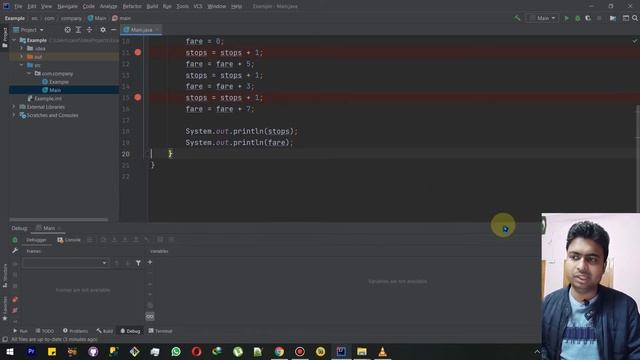Open File Explorer from the taskbar
The width and height of the screenshot is (640, 360).
[362, 351]
